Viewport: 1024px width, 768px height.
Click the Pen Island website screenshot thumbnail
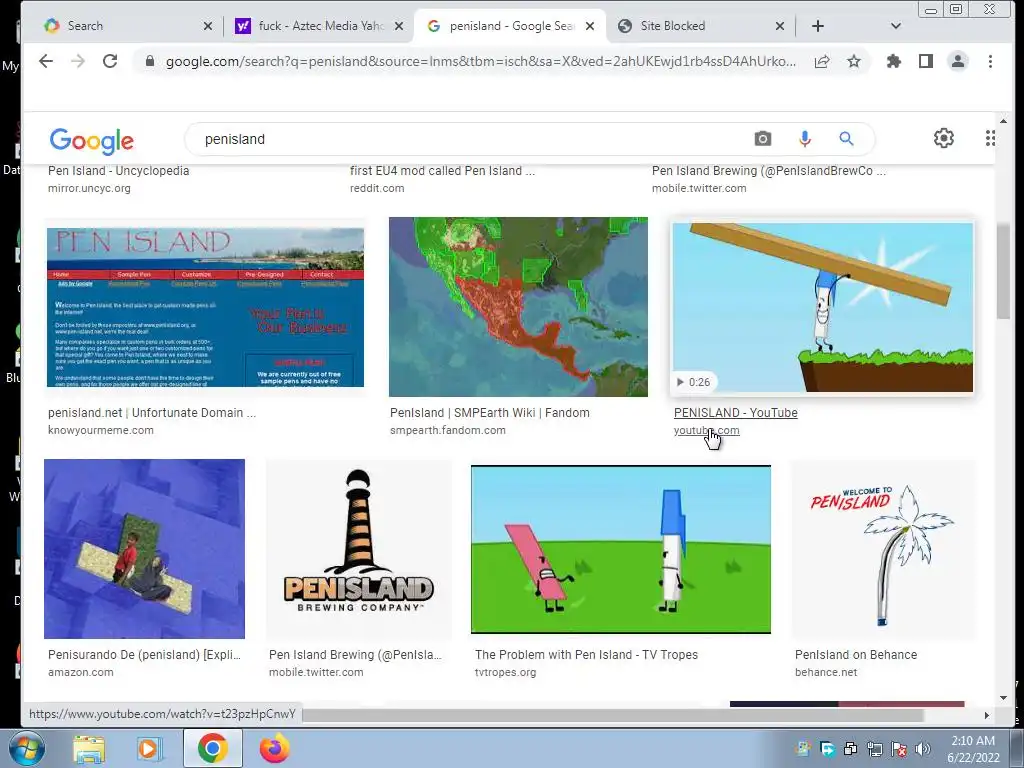[205, 307]
